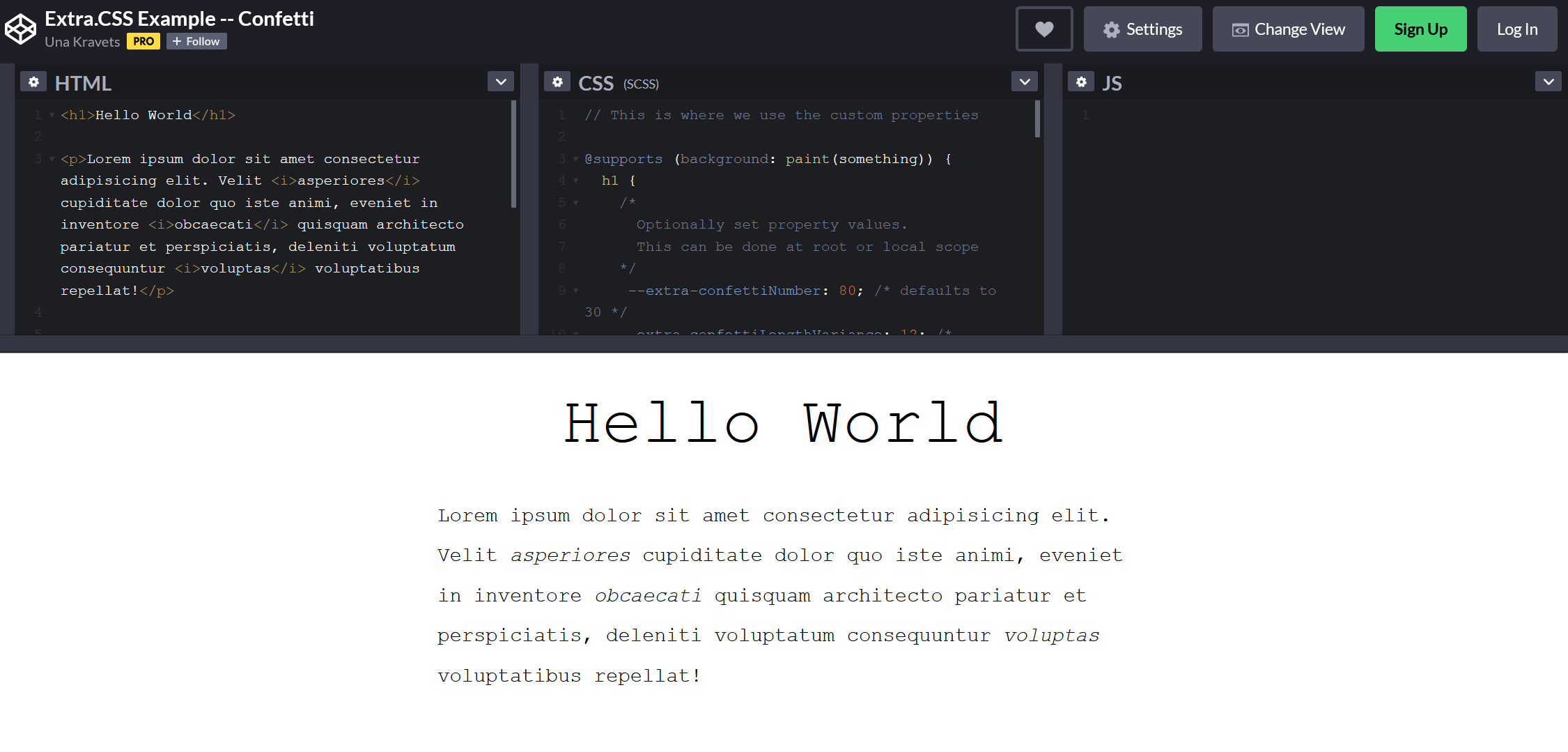1568x752 pixels.
Task: Expand the HTML panel dropdown chevron
Action: pos(500,81)
